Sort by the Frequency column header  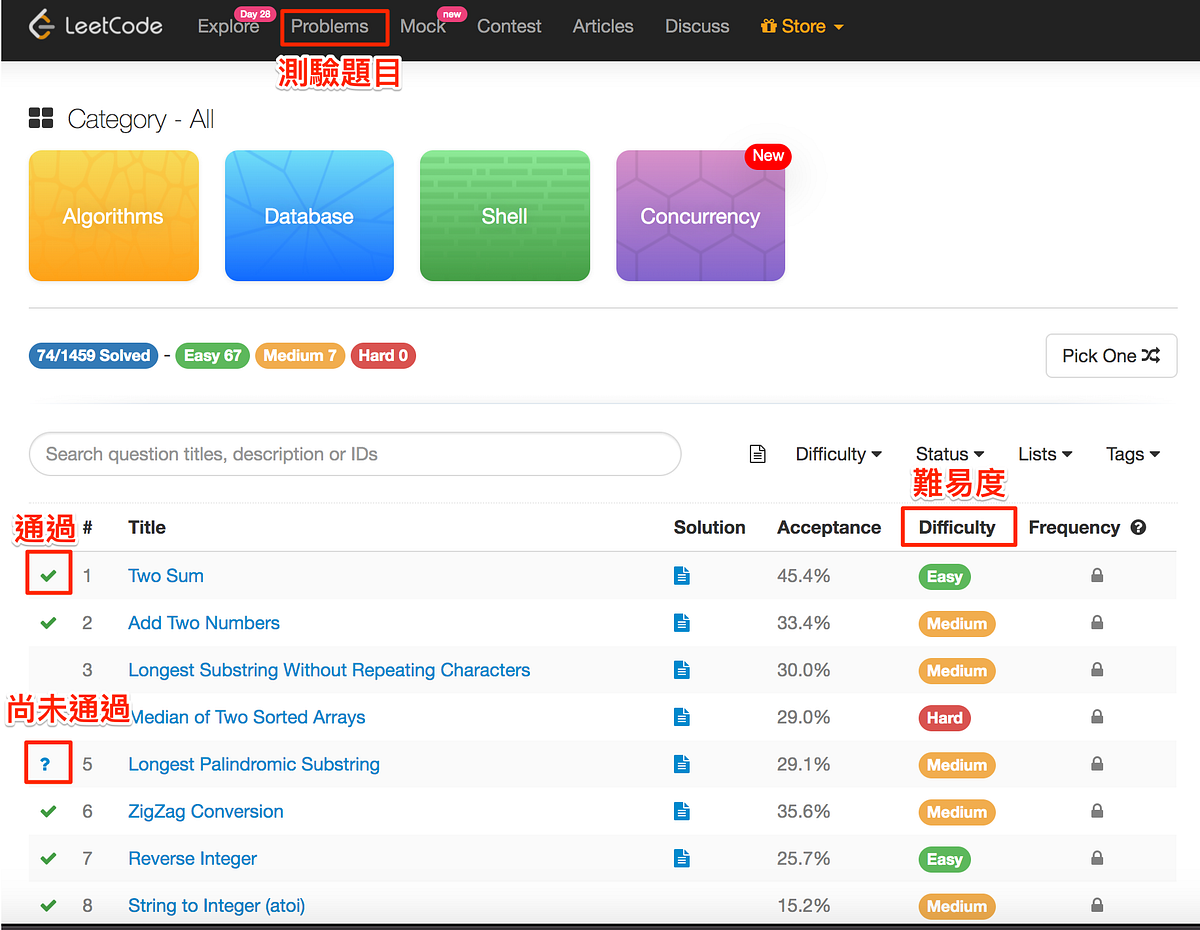click(1074, 528)
